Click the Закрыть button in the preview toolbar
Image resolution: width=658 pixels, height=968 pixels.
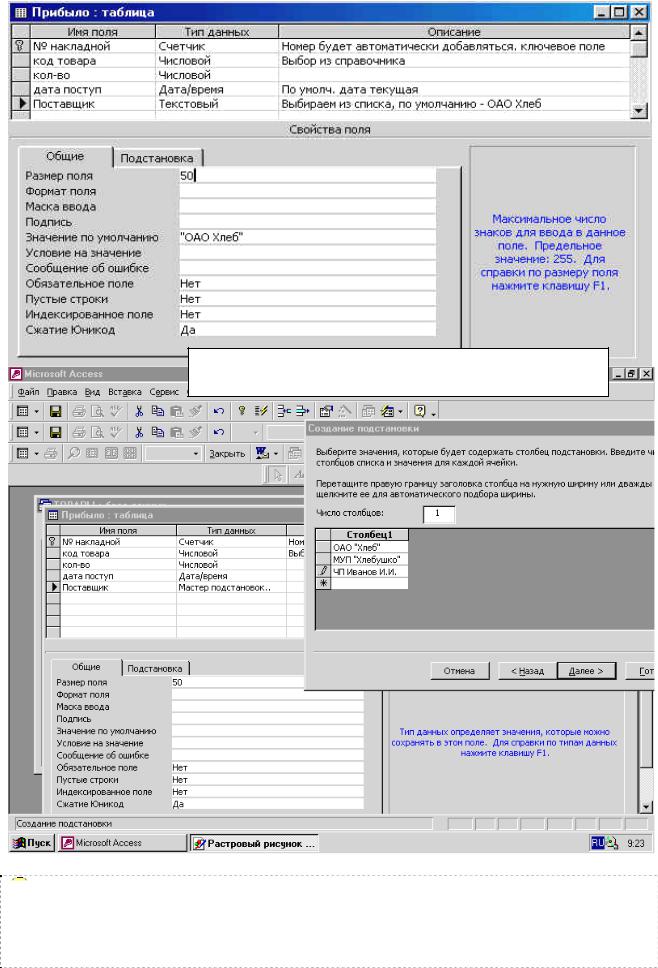[227, 453]
